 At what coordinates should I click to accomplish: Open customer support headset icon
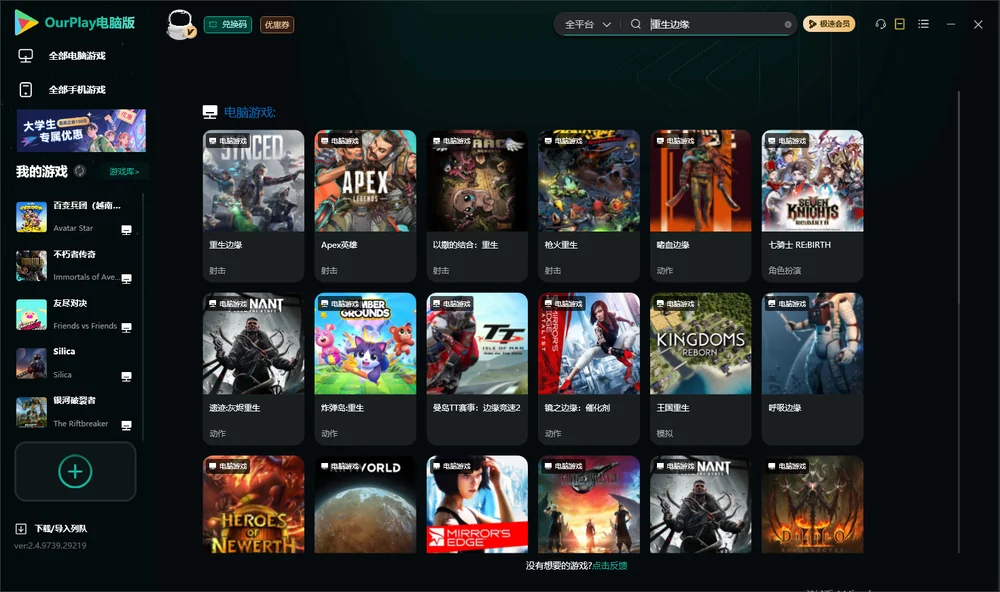pos(880,24)
